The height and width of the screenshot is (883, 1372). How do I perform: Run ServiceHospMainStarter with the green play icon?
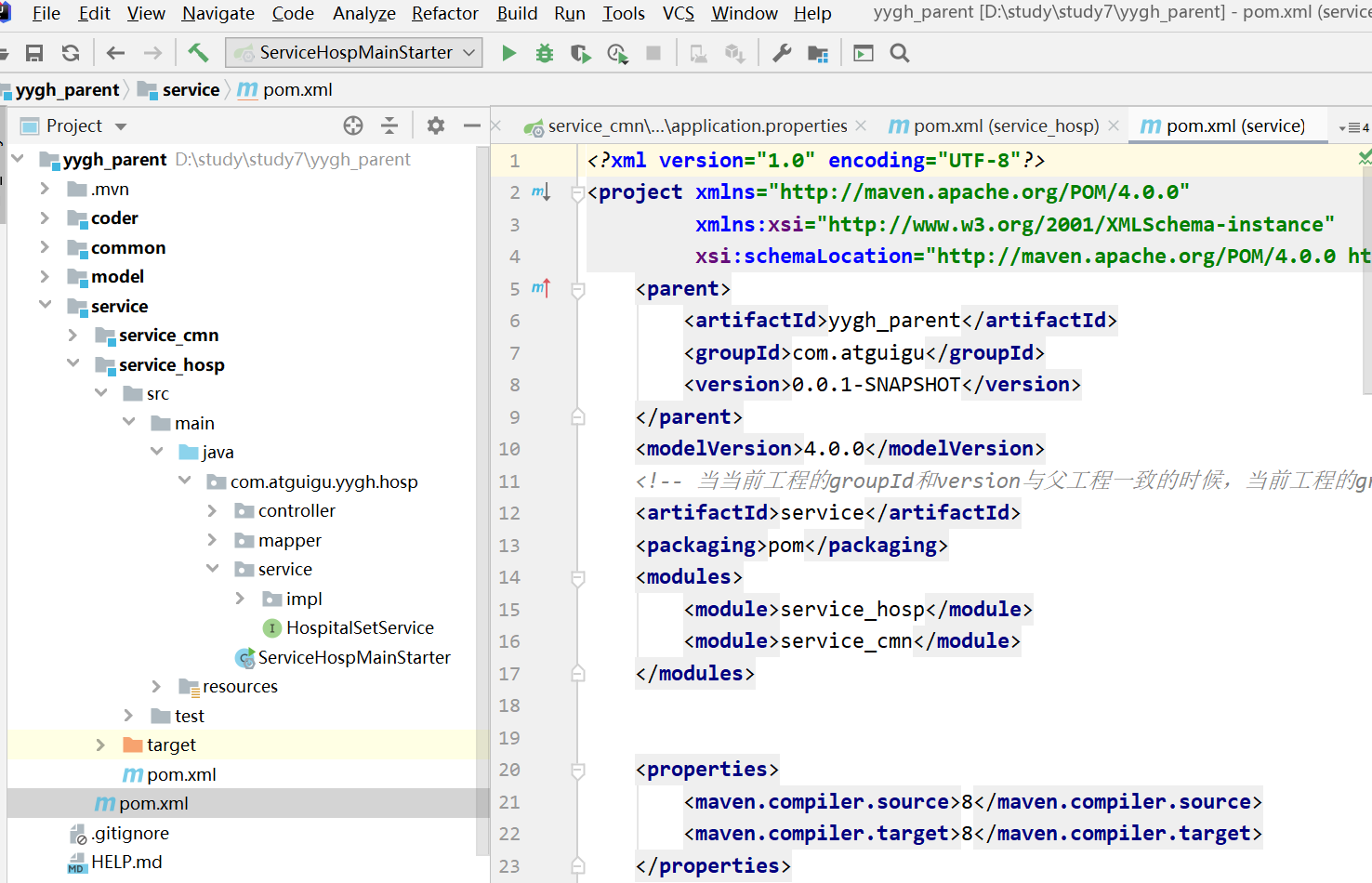pyautogui.click(x=508, y=53)
